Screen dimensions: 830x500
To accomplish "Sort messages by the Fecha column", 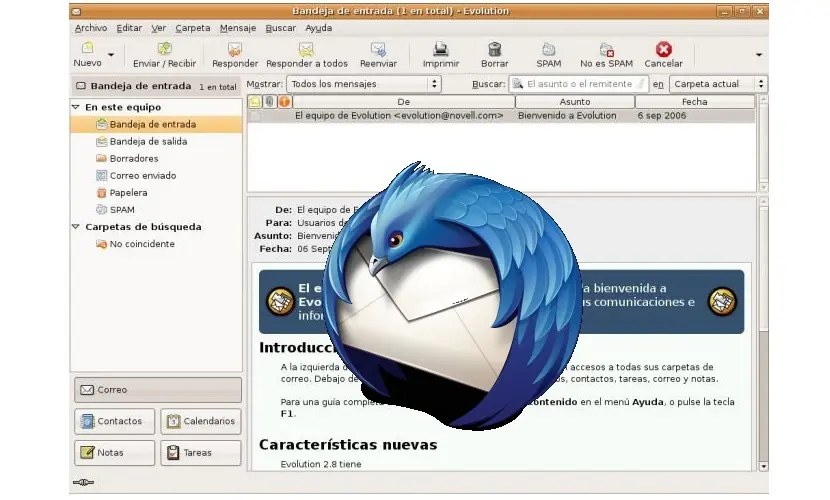I will click(694, 102).
